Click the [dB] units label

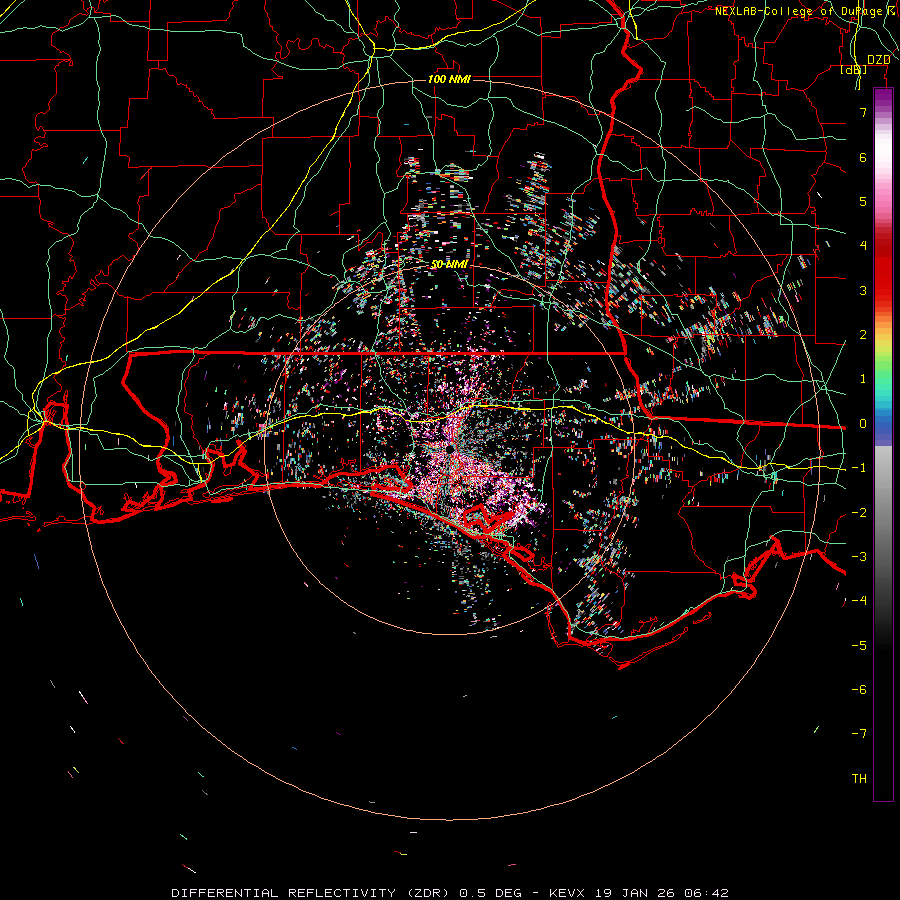pyautogui.click(x=854, y=69)
